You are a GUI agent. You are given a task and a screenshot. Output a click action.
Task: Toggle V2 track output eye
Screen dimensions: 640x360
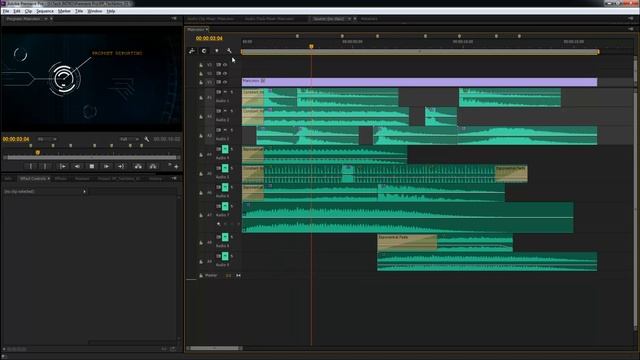click(225, 73)
